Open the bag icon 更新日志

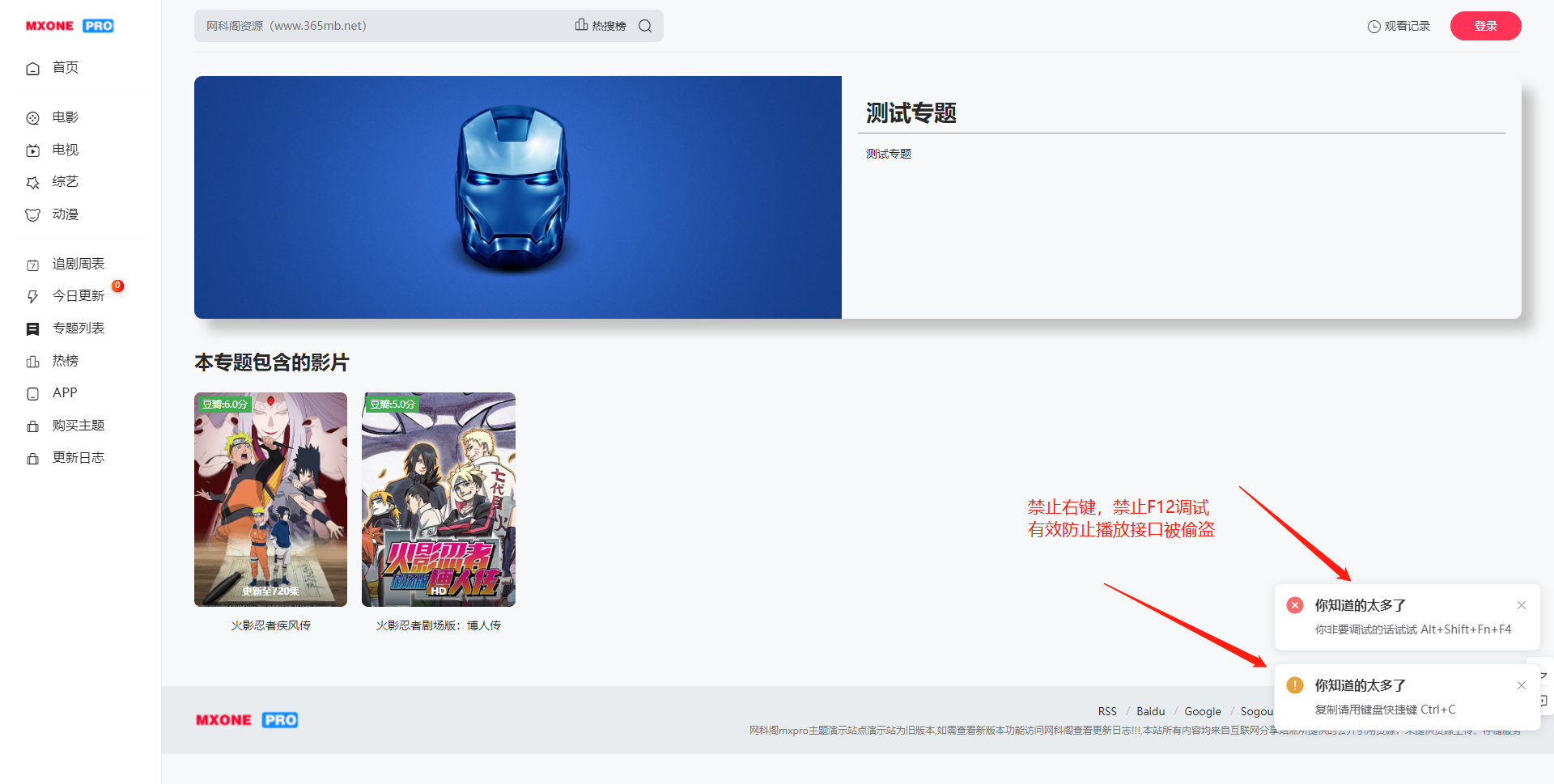click(33, 459)
